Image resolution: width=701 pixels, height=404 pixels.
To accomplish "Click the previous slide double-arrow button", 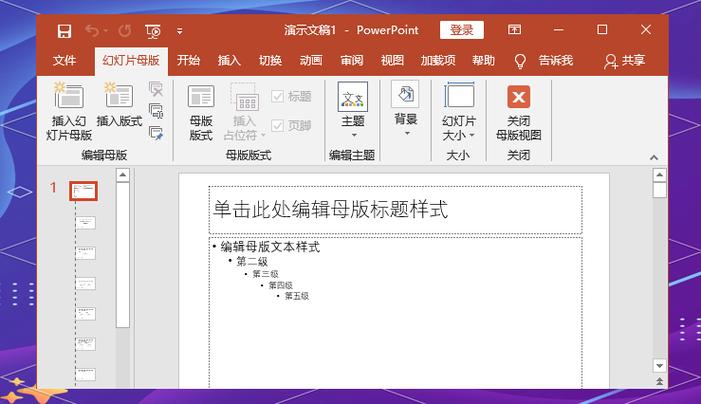I will click(659, 381).
